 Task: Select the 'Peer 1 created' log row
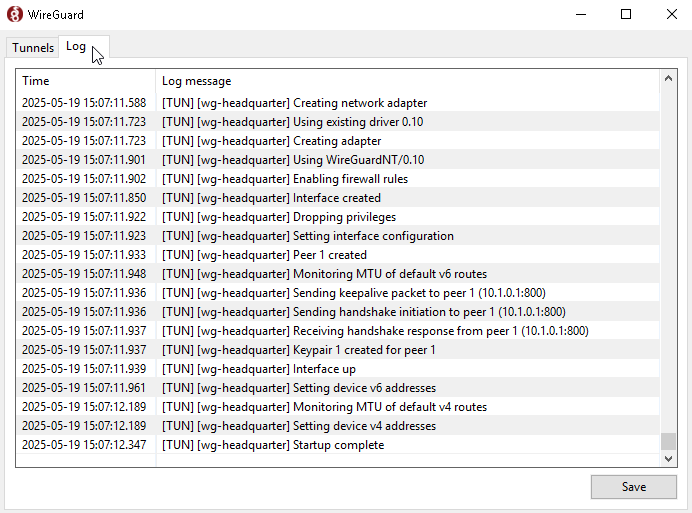point(338,255)
